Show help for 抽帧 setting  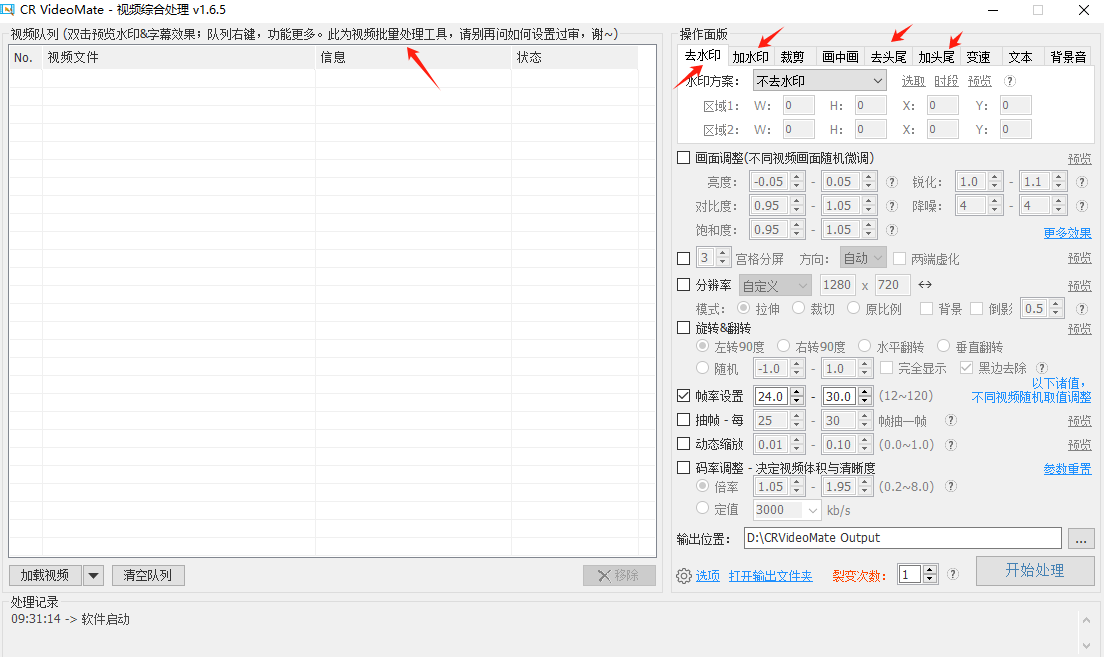(x=951, y=420)
